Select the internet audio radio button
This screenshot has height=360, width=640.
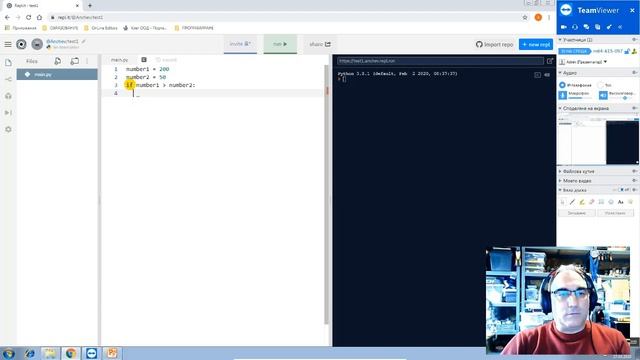[562, 85]
